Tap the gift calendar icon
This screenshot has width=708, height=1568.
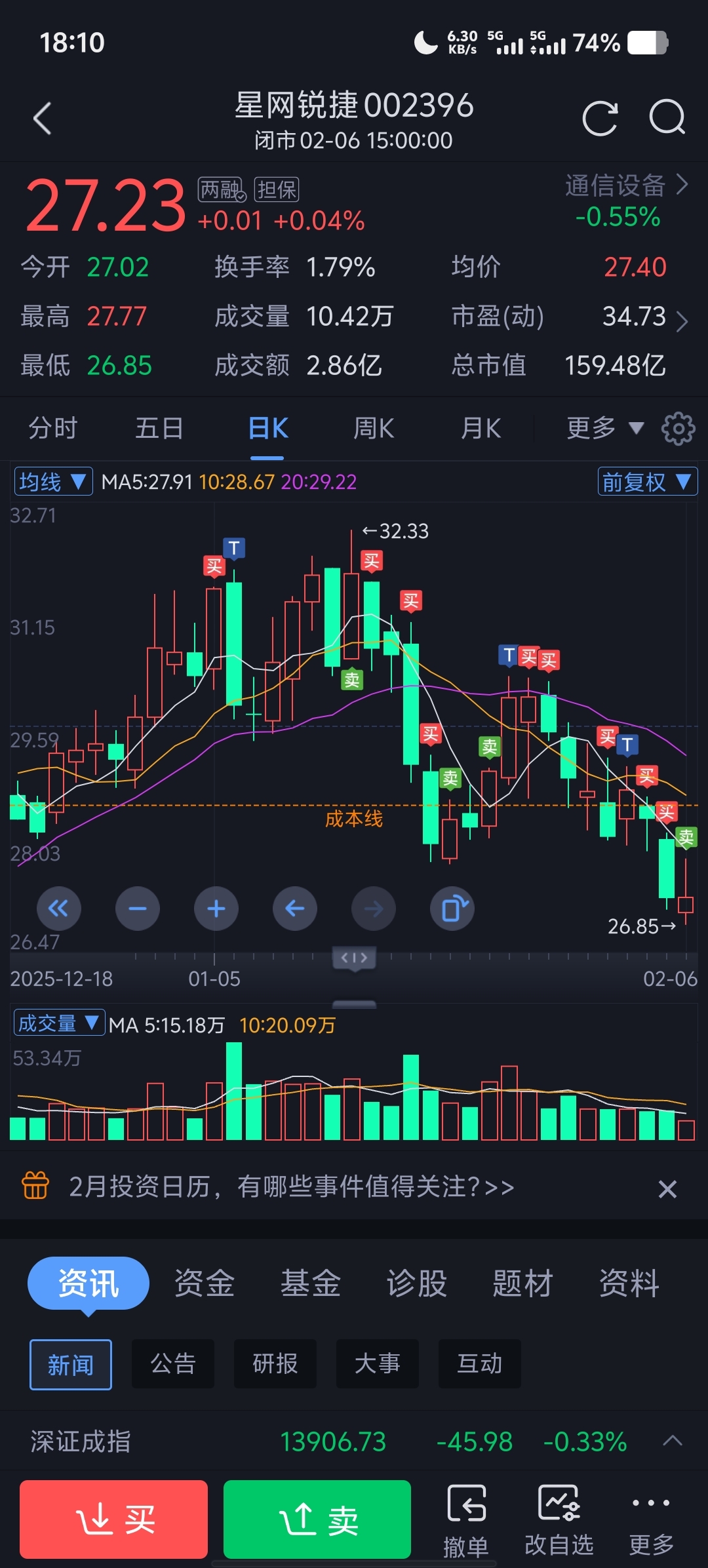[35, 1185]
